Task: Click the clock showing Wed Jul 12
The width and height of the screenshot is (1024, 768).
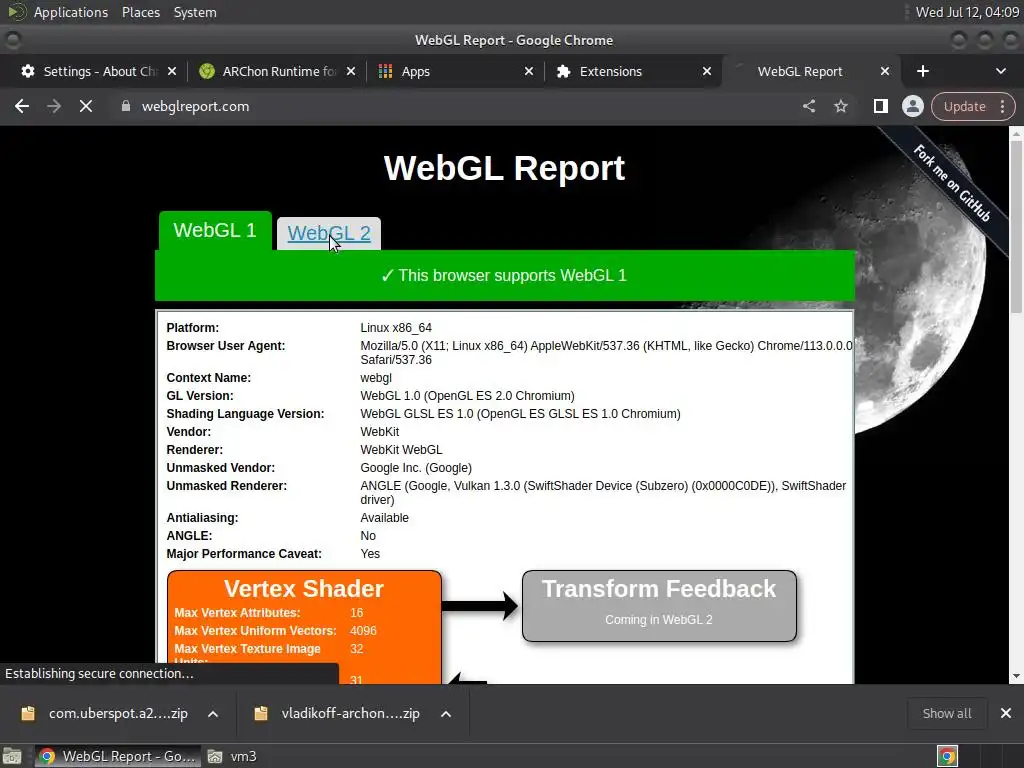Action: click(x=967, y=12)
